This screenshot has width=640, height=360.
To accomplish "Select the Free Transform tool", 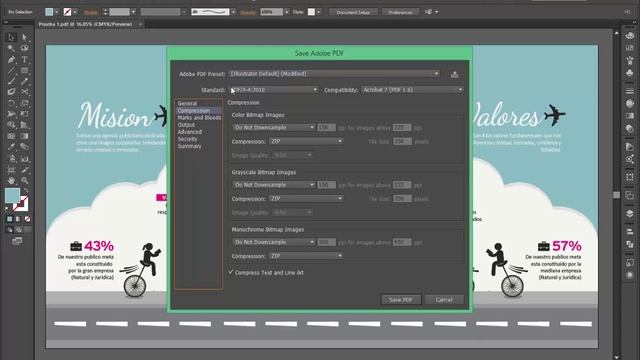I will pos(25,114).
